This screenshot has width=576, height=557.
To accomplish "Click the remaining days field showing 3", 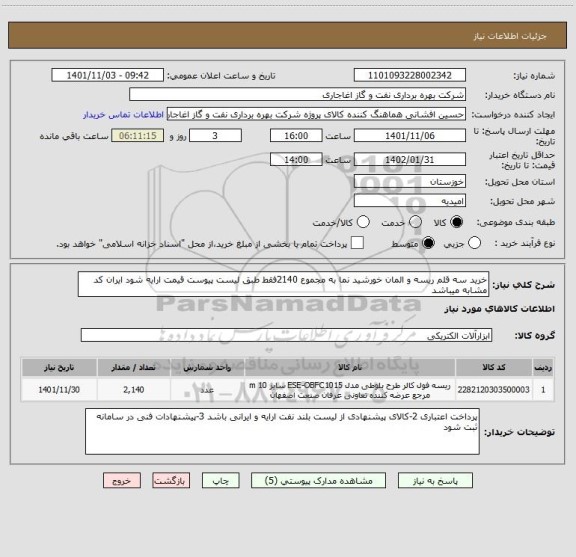I will (x=215, y=136).
